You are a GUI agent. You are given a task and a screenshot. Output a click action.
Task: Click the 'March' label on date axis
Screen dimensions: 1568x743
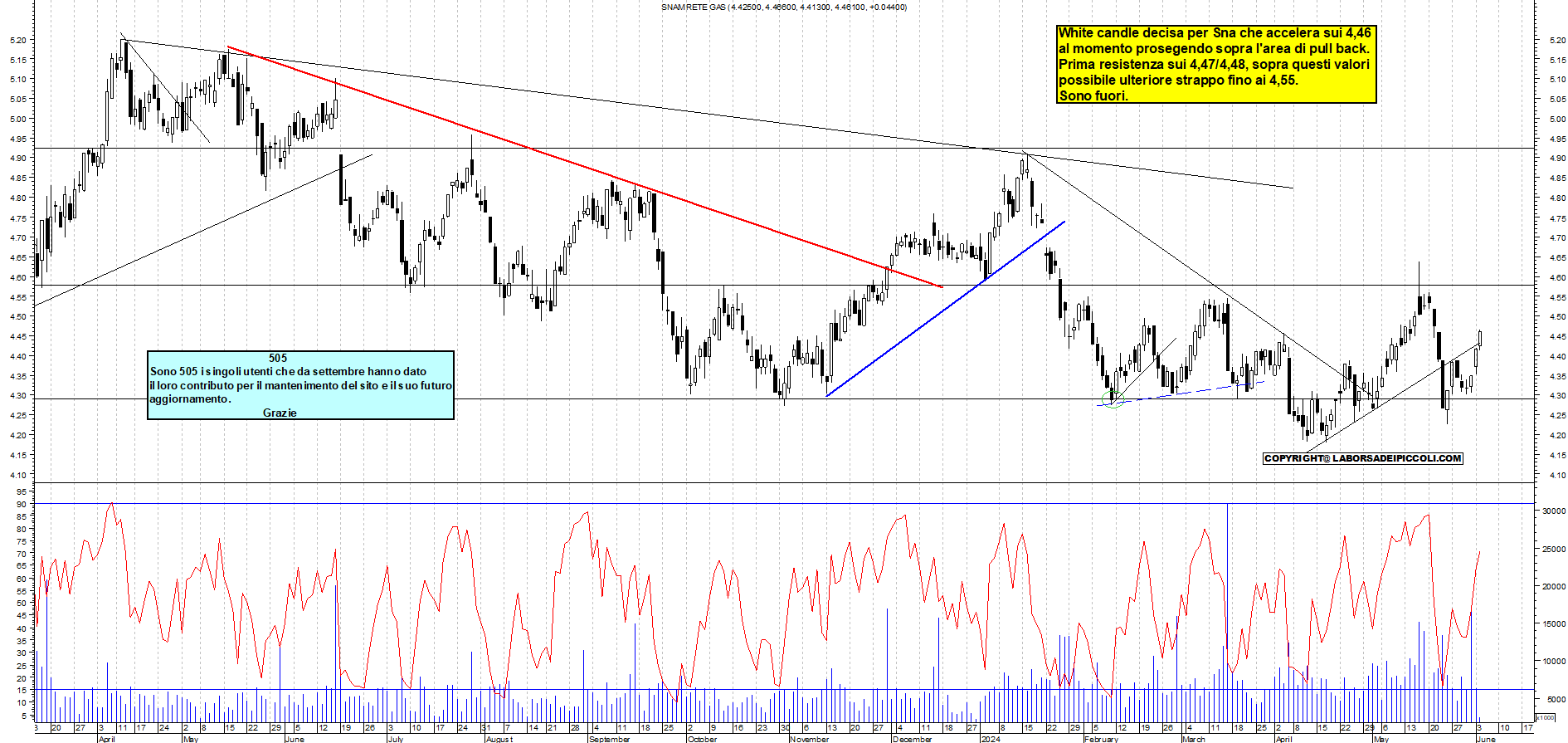coord(1193,739)
